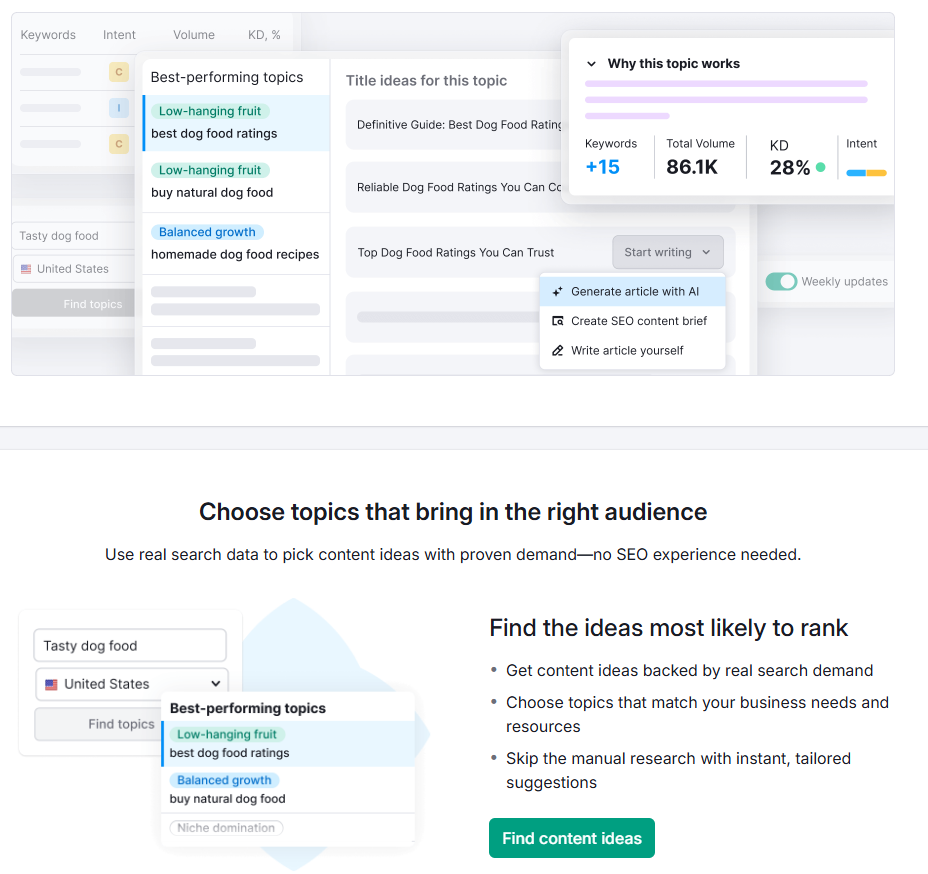This screenshot has height=874, width=928.
Task: Click the green Find content ideas button
Action: pyautogui.click(x=572, y=838)
